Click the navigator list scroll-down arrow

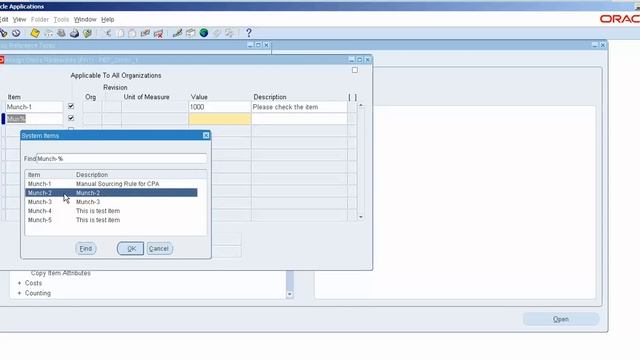(289, 294)
